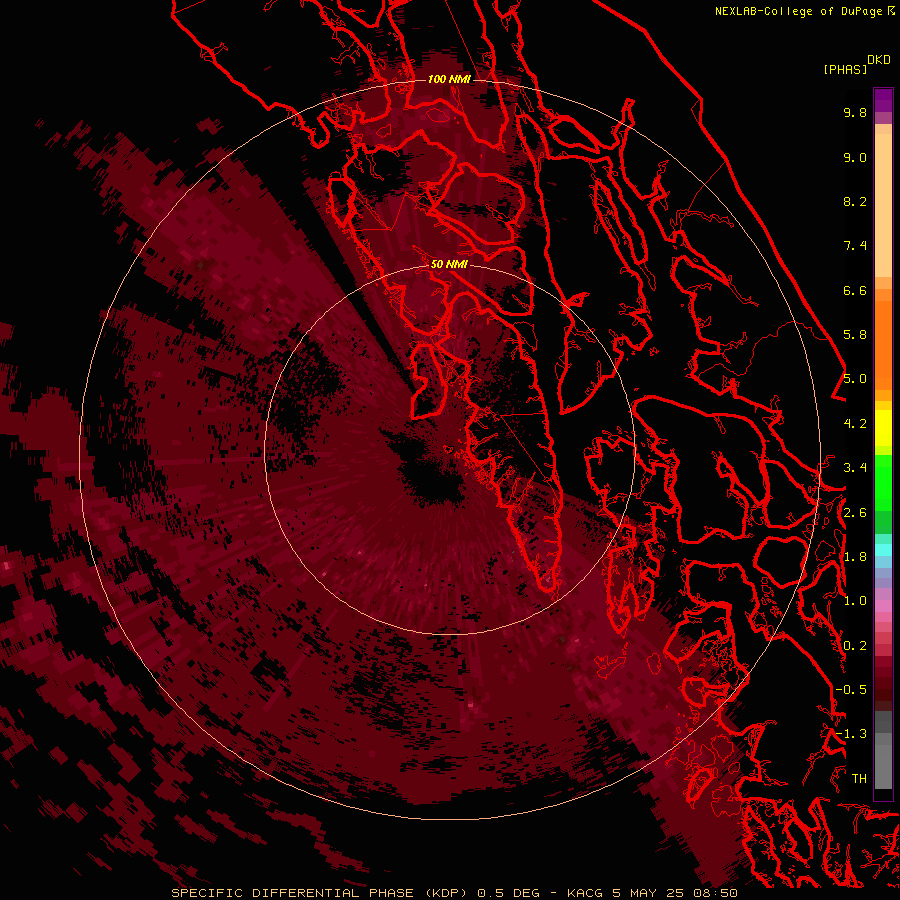Click the yellow segment of the color bar
900x900 pixels.
coord(883,428)
